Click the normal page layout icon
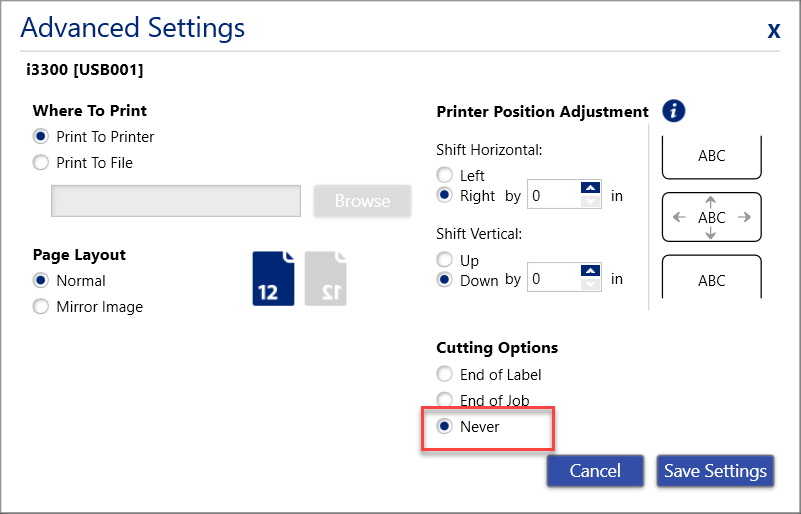 (273, 278)
